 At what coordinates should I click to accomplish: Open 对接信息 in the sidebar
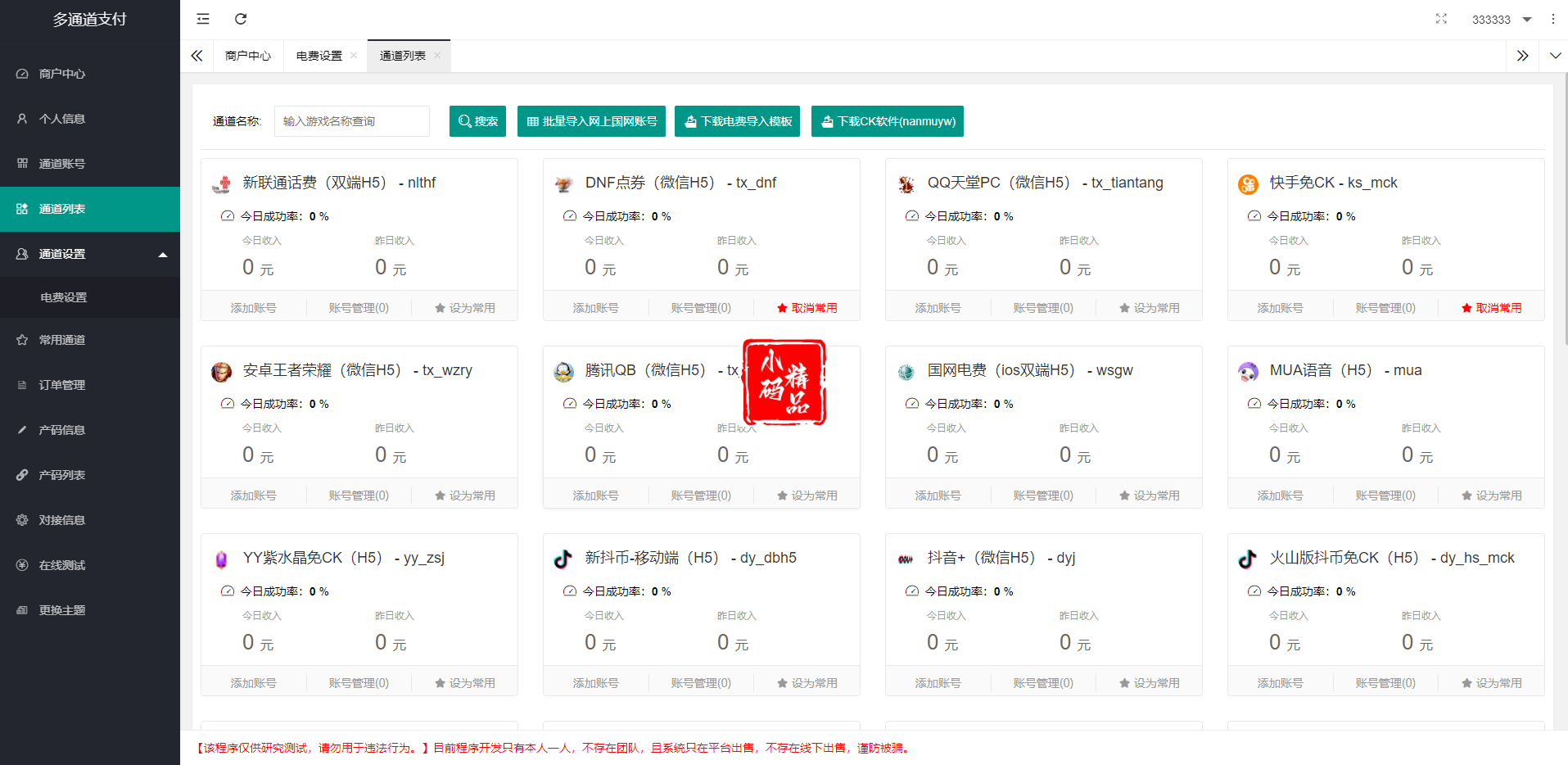90,520
